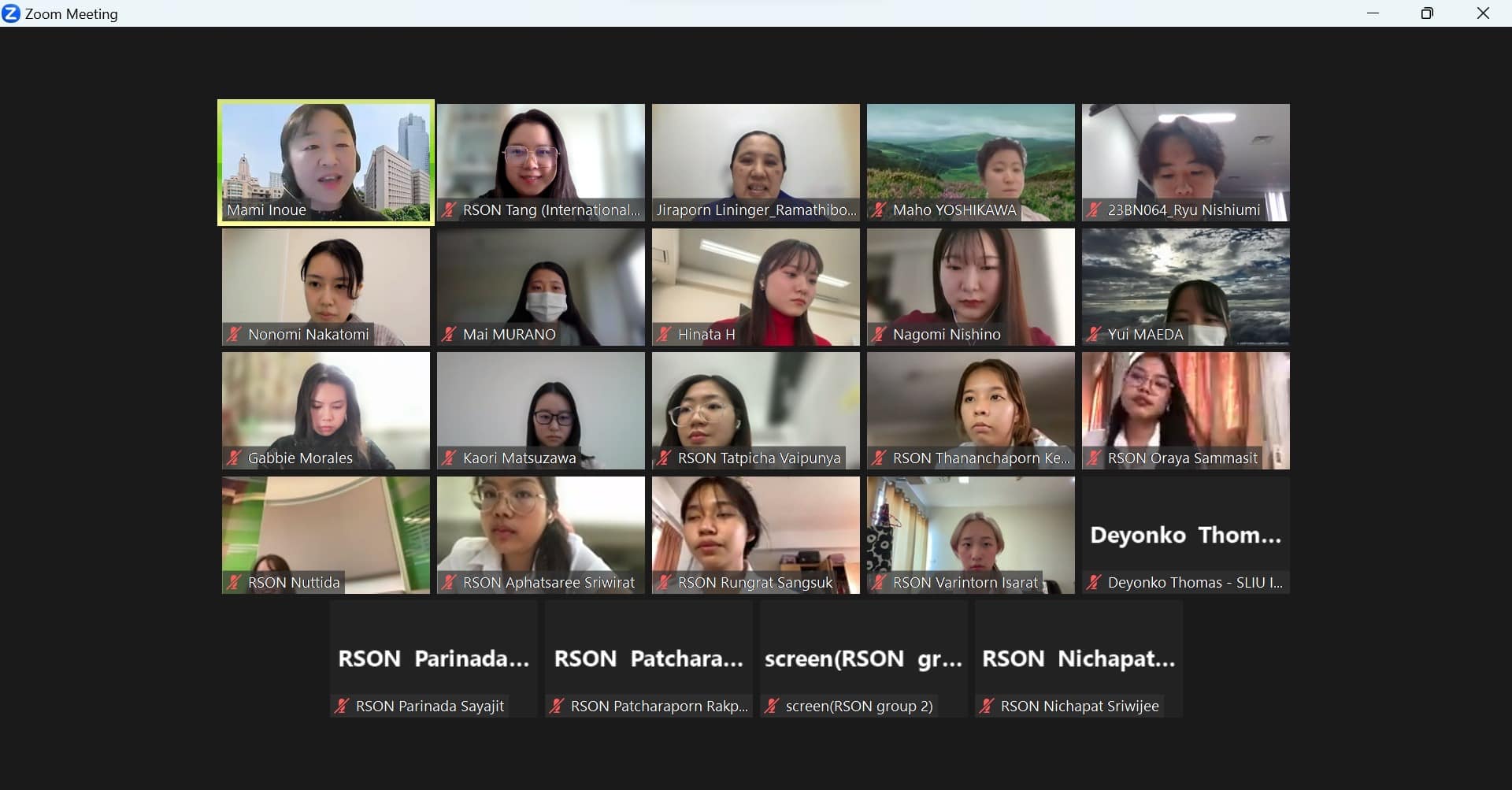The image size is (1512, 790).
Task: Click muted mic icon beside Hinata H
Action: pos(664,334)
